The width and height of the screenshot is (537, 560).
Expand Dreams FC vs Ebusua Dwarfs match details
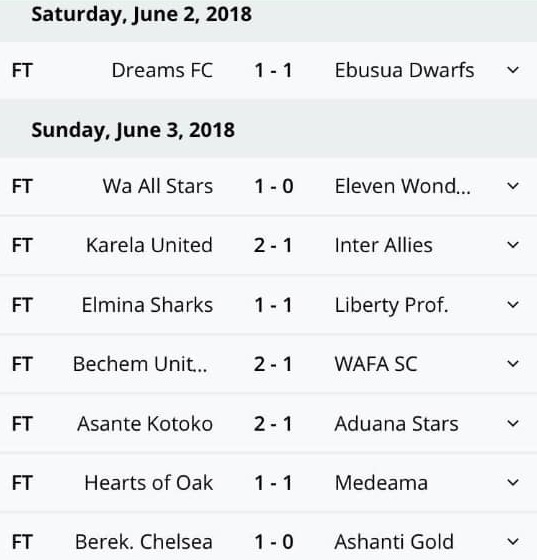coord(513,70)
